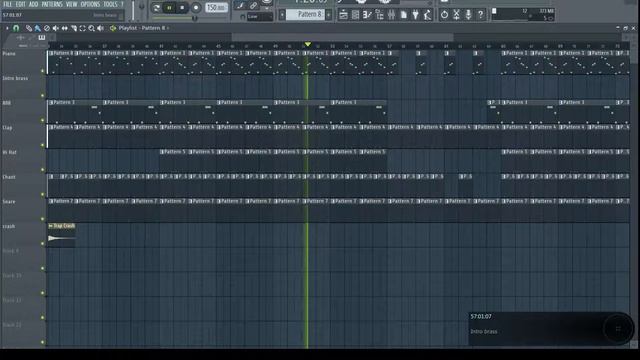This screenshot has height=360, width=640.
Task: Select previous pattern with the left arrow
Action: click(x=282, y=15)
